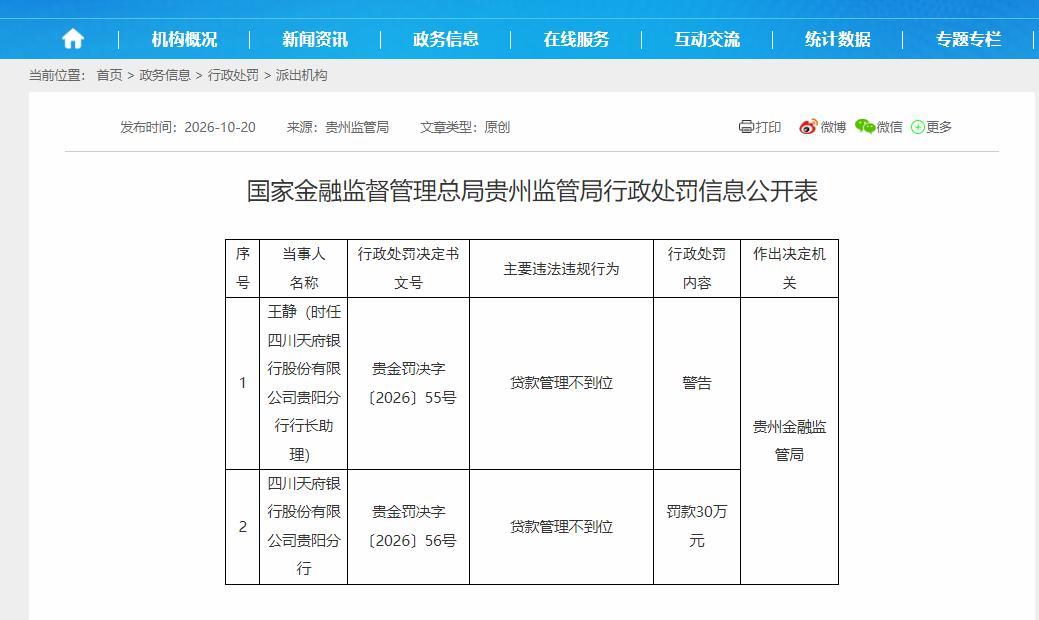Click the 政务信息 breadcrumb link
This screenshot has width=1039, height=620.
165,76
